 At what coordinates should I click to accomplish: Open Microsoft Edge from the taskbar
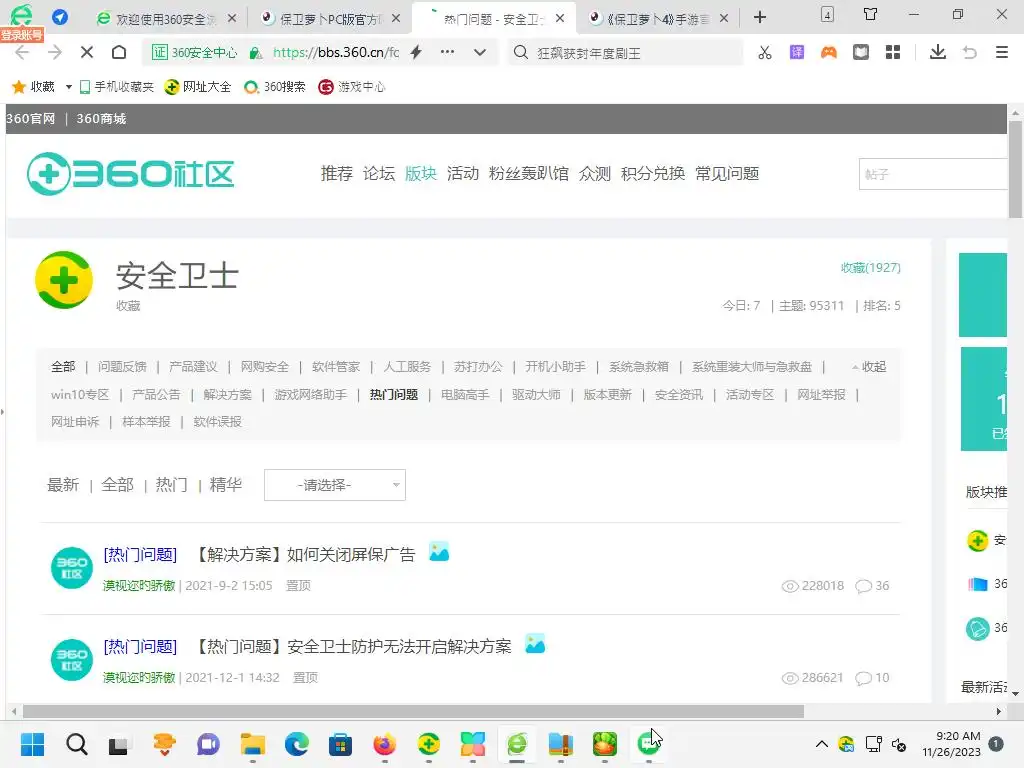296,744
